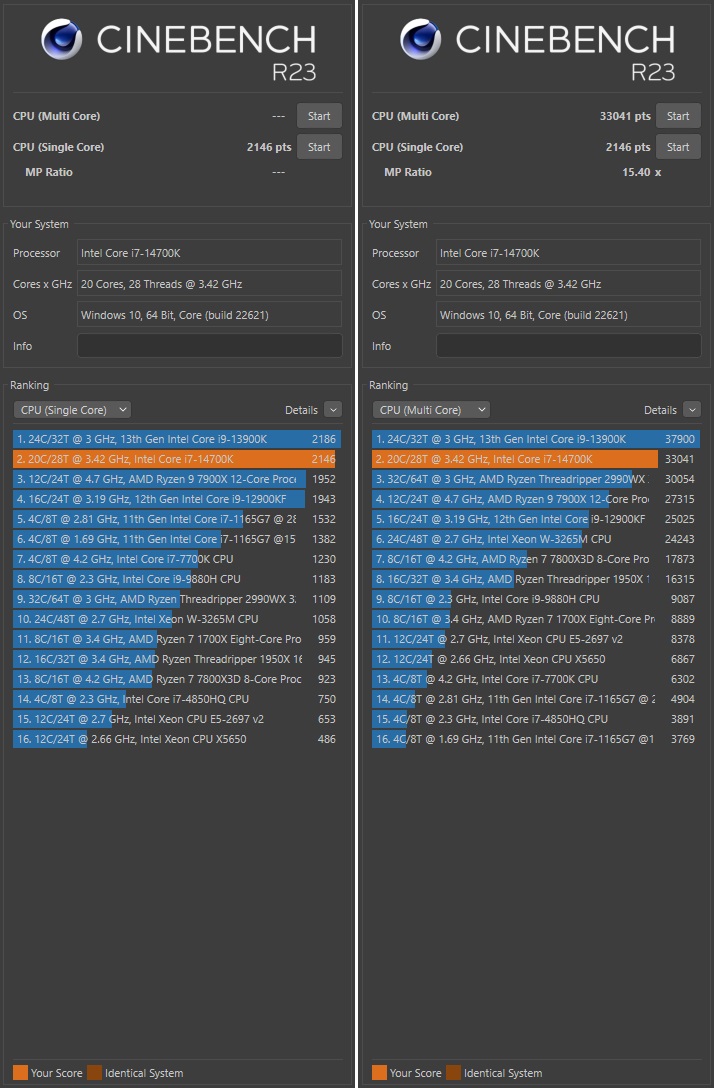The image size is (714, 1088).
Task: Expand Details arrow in left panel
Action: (333, 410)
